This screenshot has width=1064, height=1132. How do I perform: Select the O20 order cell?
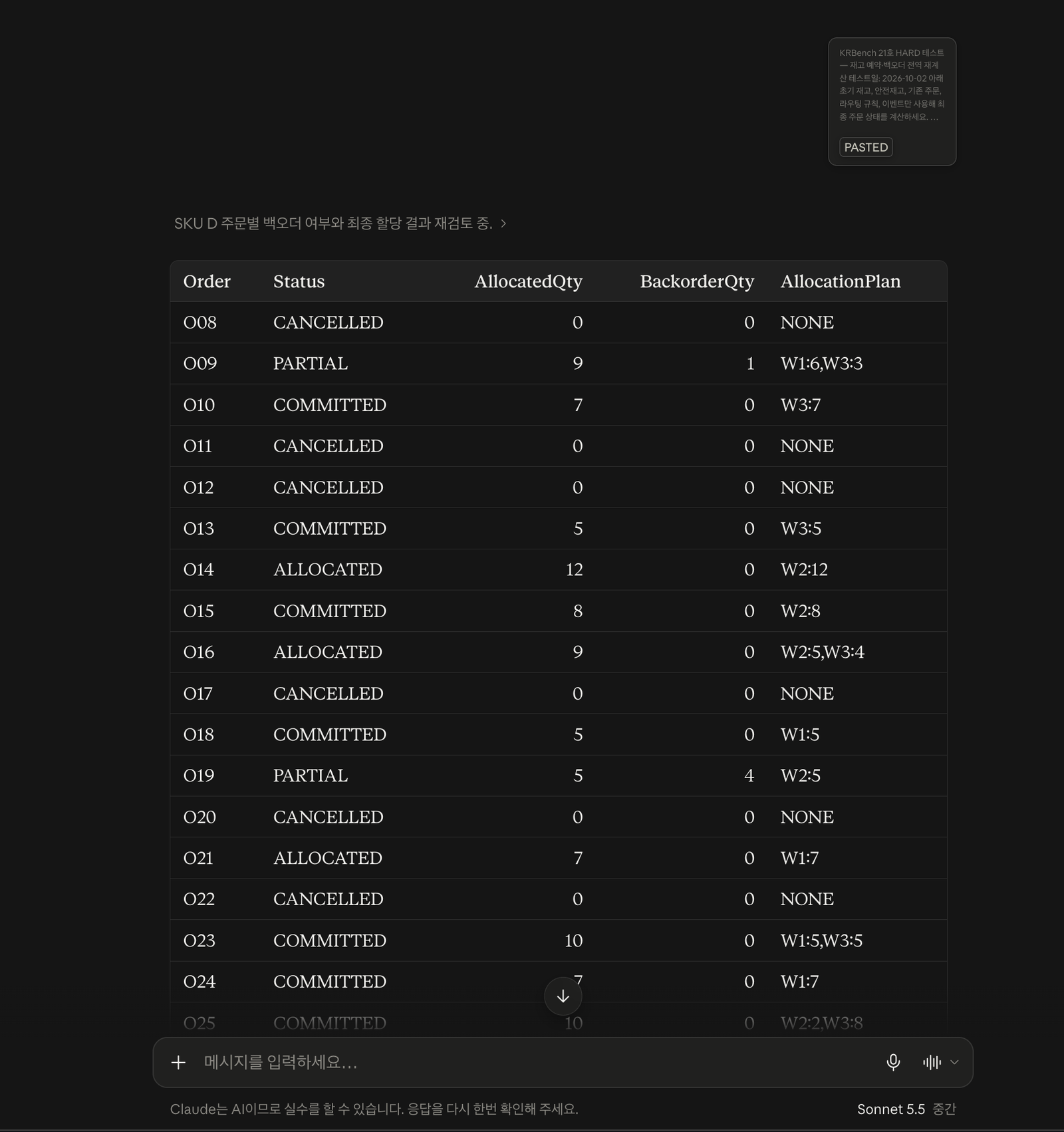click(199, 817)
